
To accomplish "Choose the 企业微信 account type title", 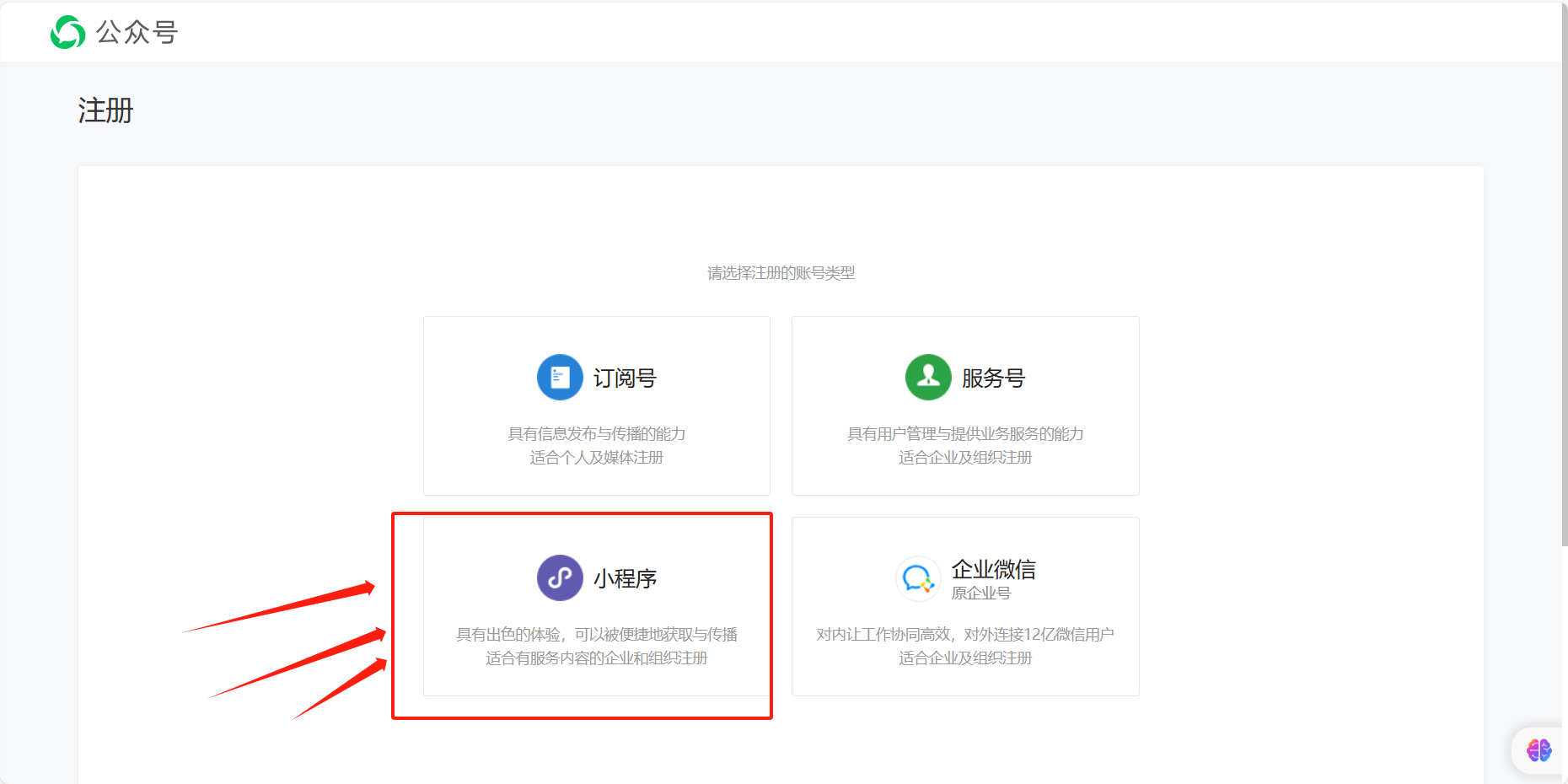I will tap(994, 569).
